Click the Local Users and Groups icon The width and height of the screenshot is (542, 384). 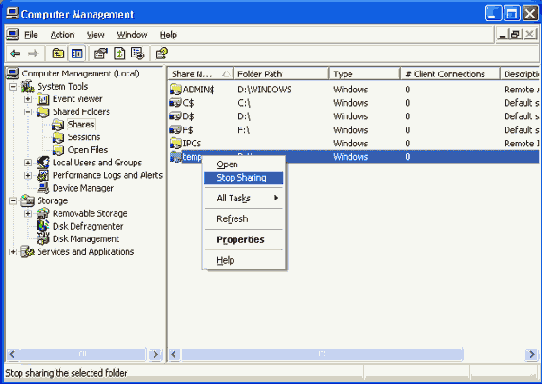[43, 162]
